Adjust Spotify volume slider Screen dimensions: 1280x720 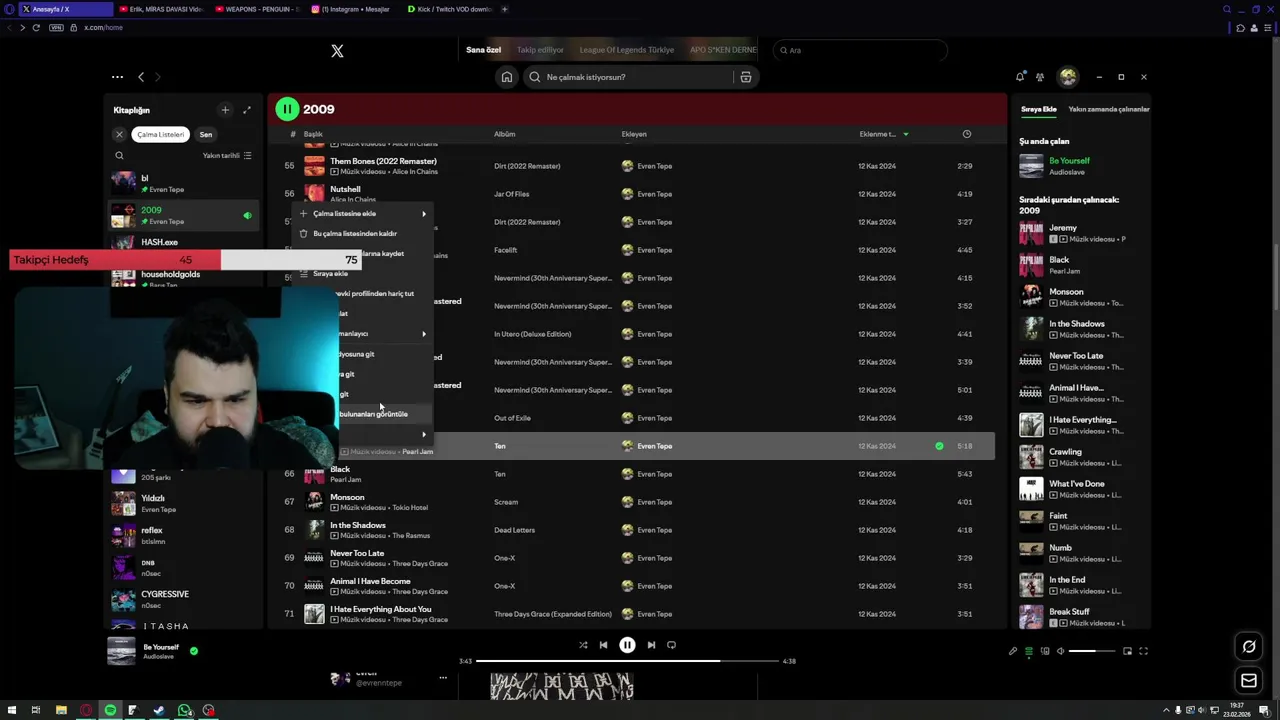pos(1092,651)
